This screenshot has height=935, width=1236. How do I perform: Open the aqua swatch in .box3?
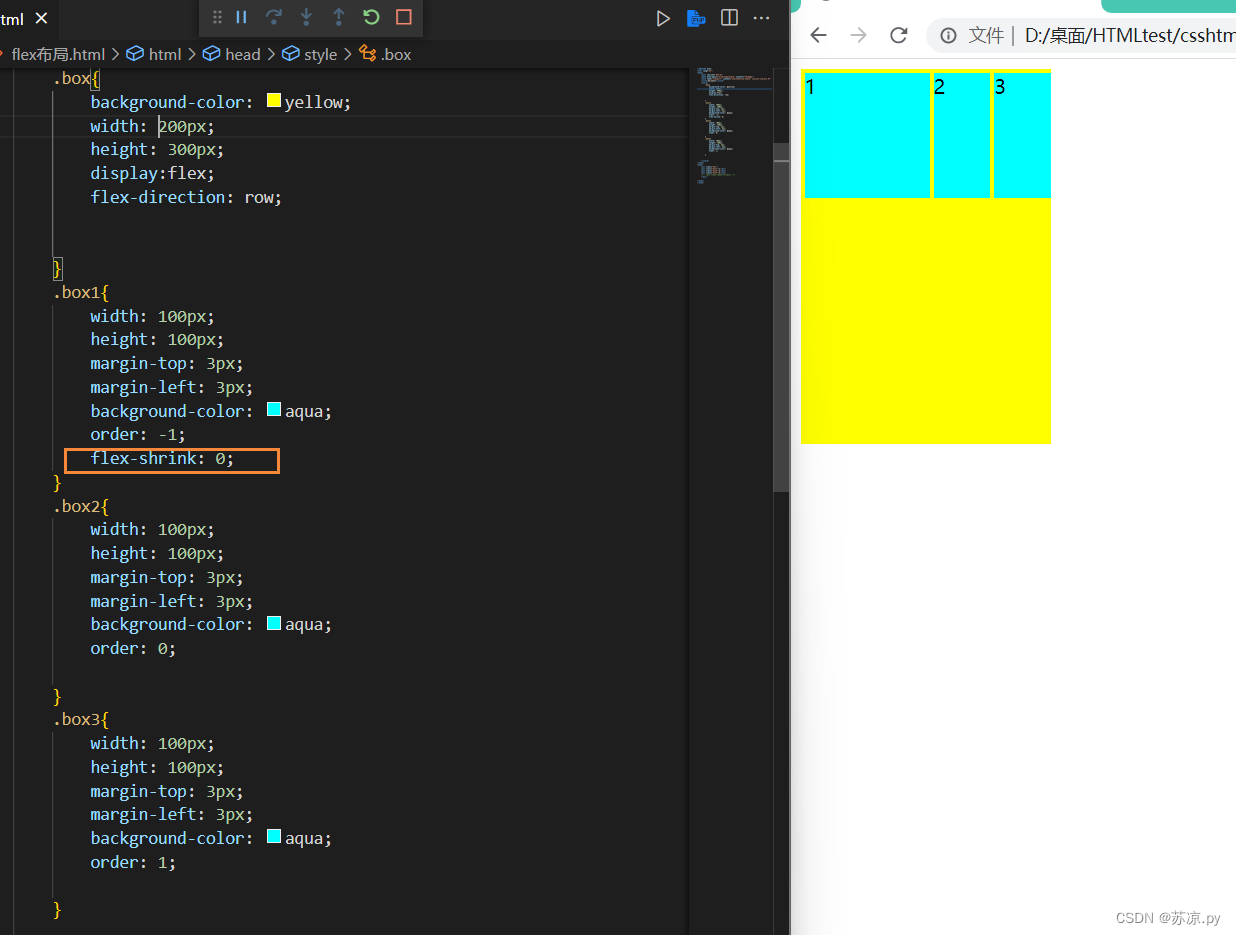[x=274, y=837]
